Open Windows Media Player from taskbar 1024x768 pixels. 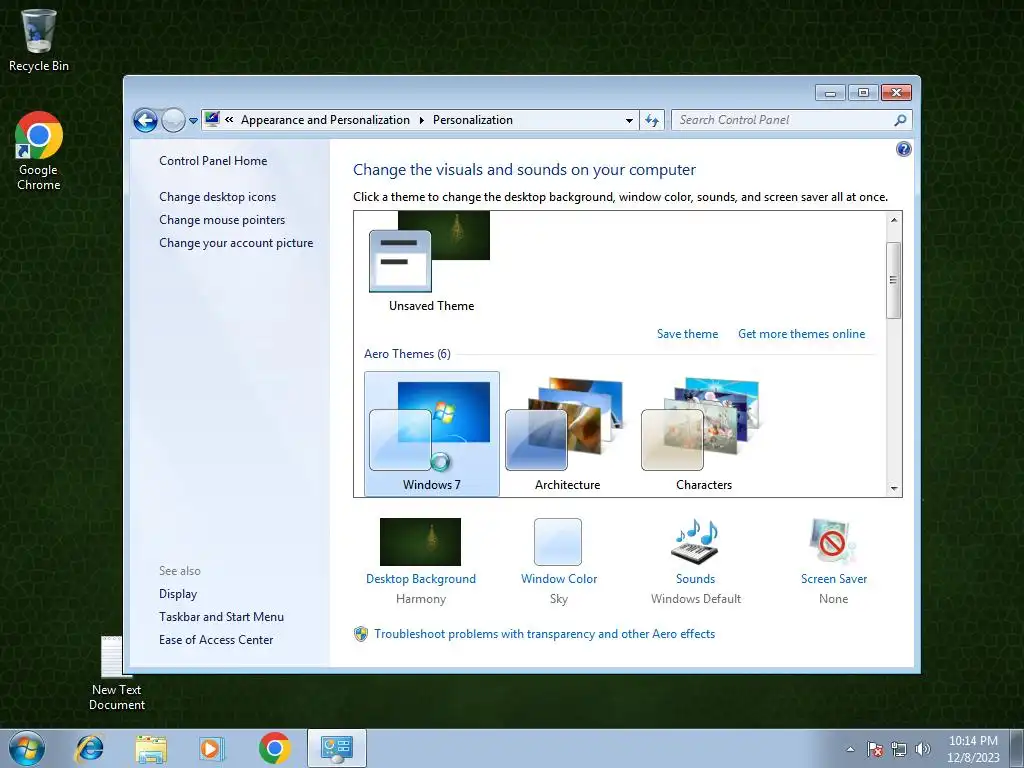coord(212,748)
